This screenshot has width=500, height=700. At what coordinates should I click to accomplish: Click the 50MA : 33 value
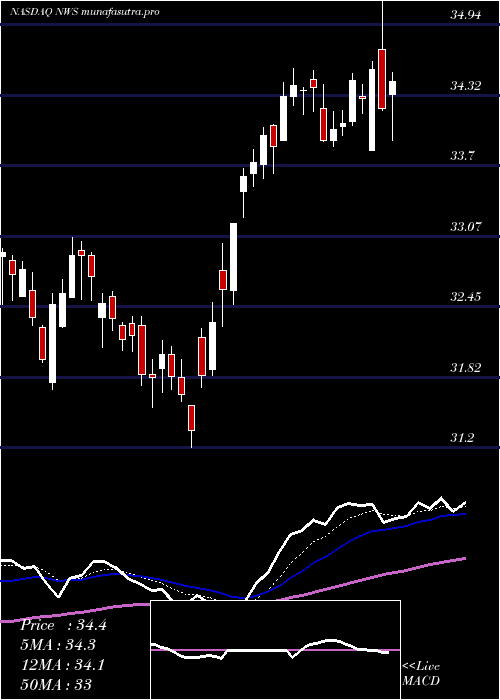coord(56,684)
